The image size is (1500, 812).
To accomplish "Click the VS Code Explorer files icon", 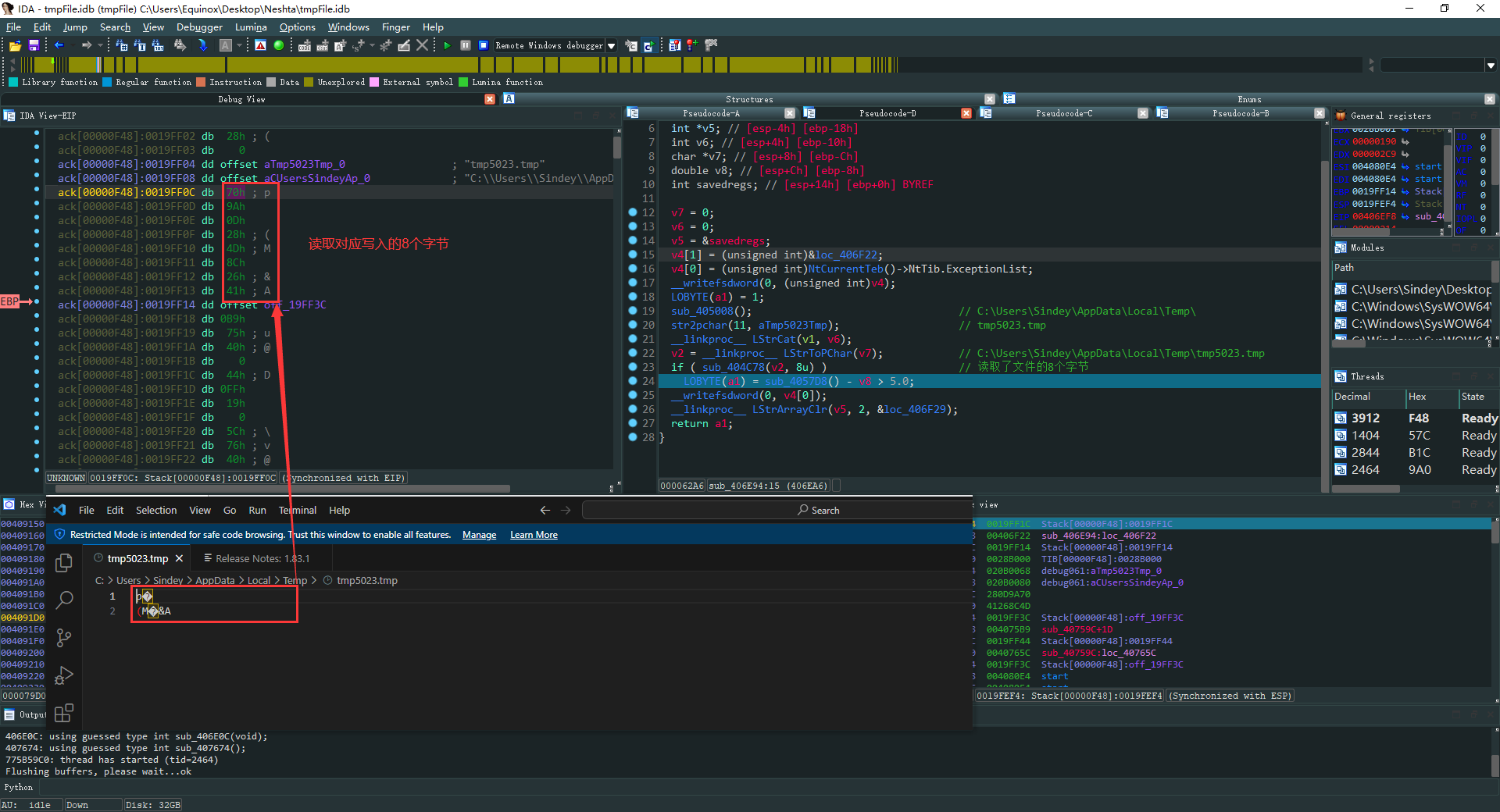I will coord(64,563).
